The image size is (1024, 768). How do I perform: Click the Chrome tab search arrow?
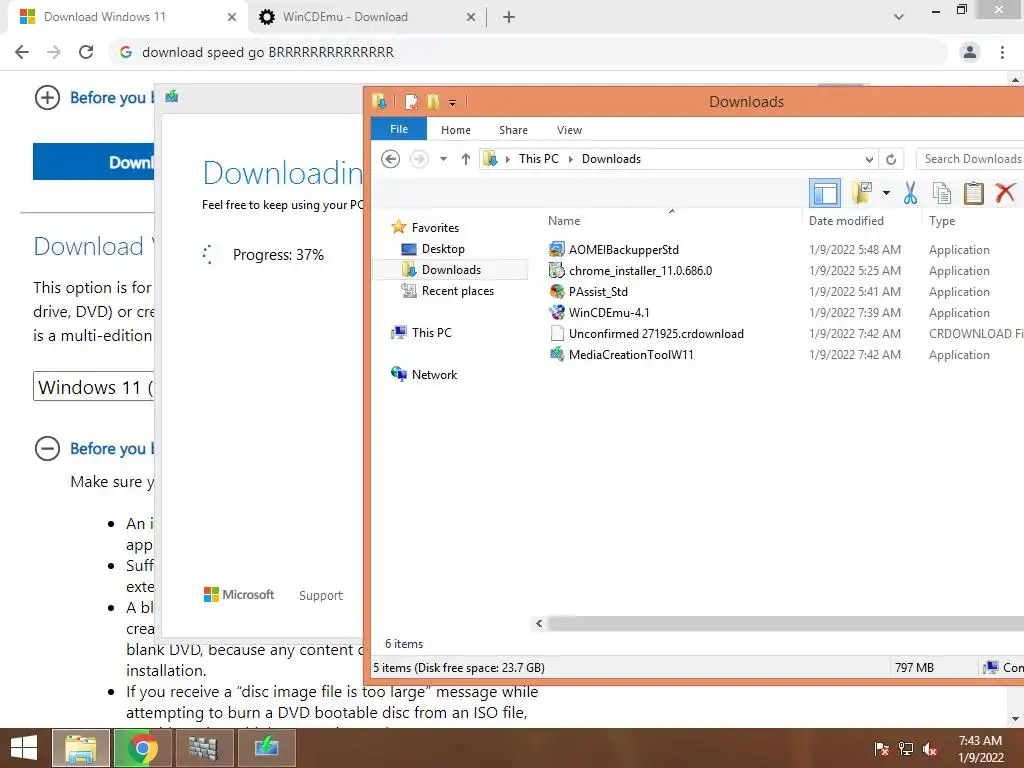pyautogui.click(x=899, y=17)
